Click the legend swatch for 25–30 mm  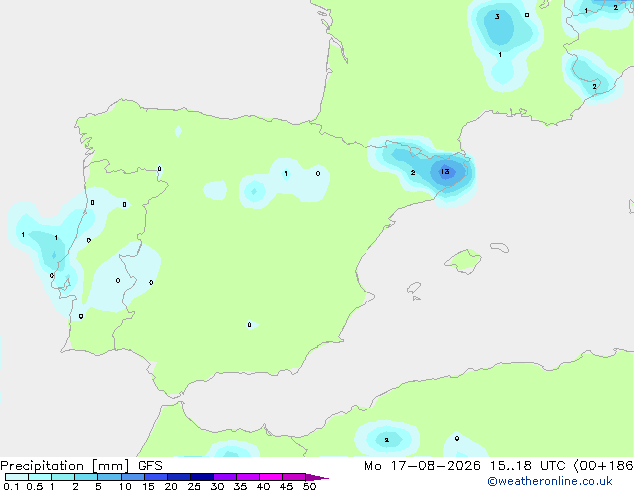point(202,477)
